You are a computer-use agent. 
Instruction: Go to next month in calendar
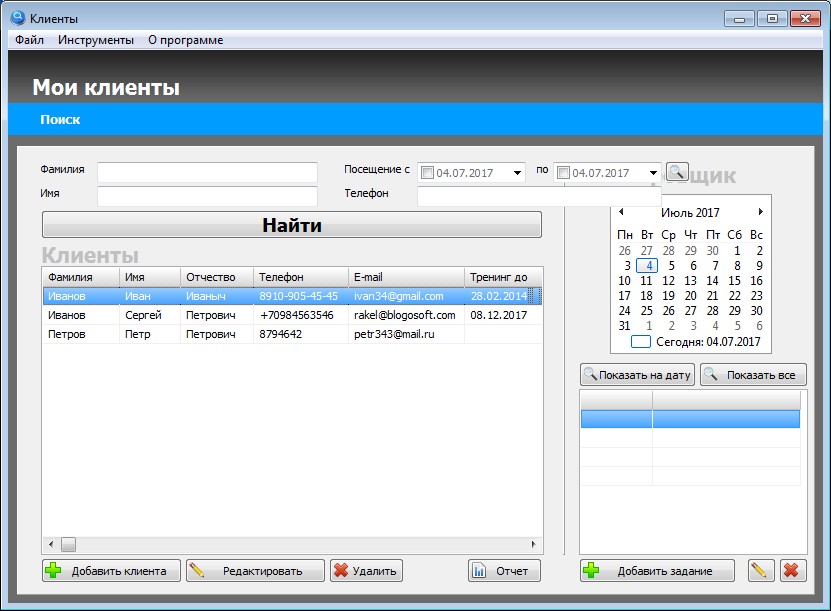click(761, 212)
